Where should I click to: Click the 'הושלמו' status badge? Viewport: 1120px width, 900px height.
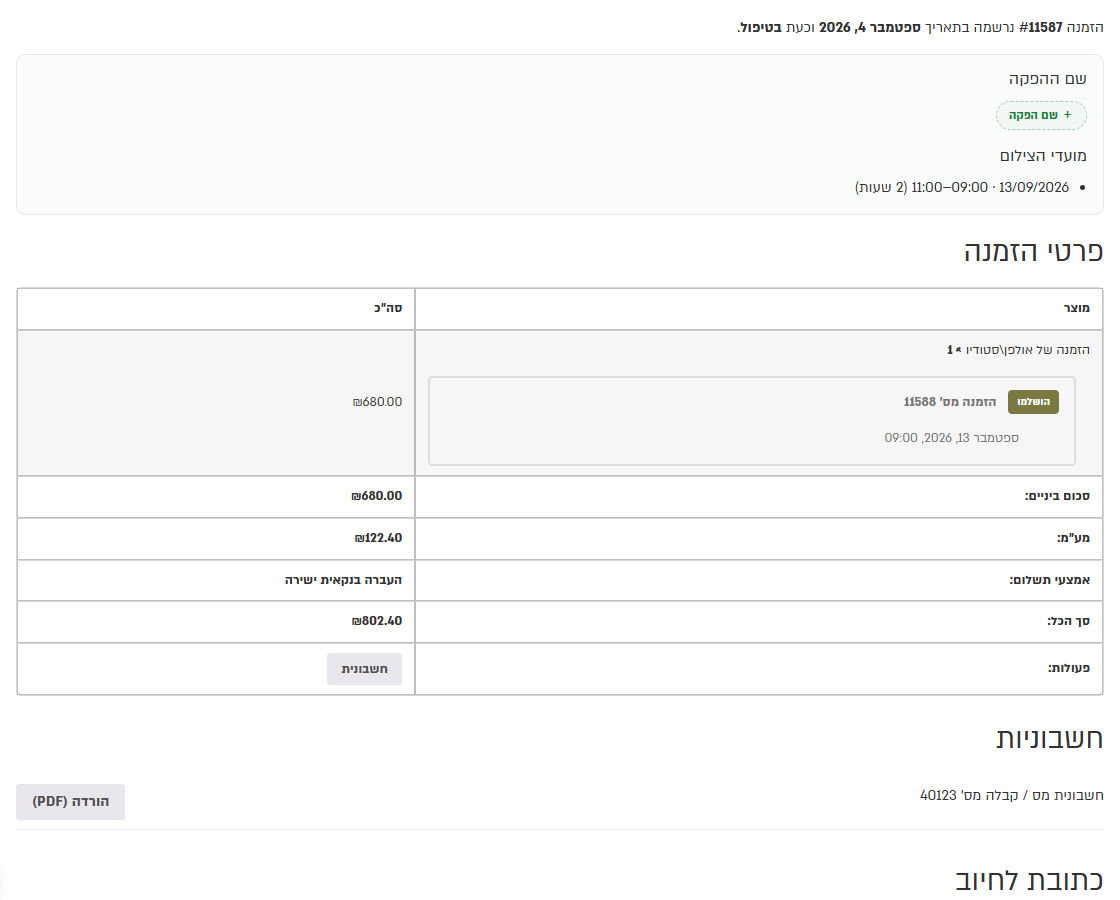[x=1033, y=401]
